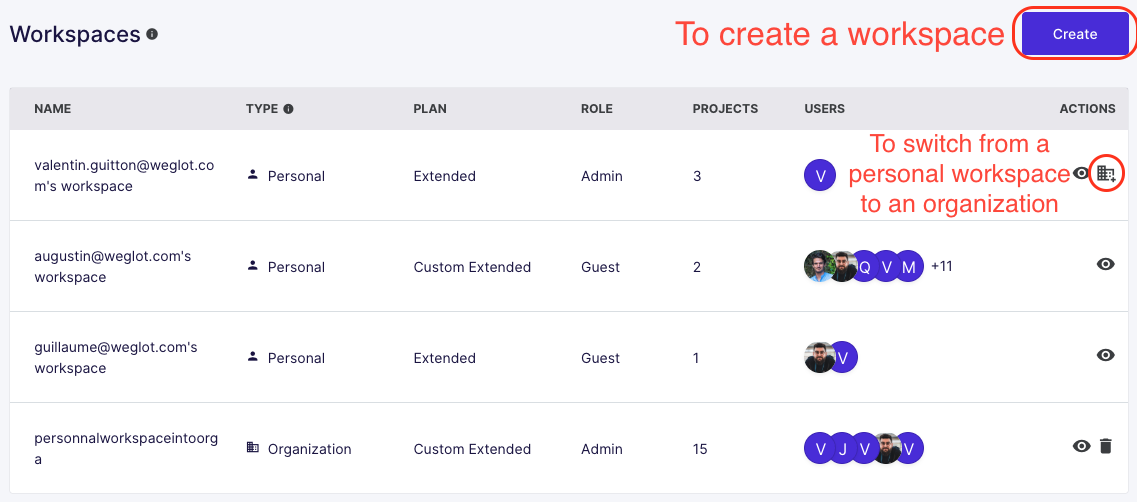Click the PROJECTS column header

pyautogui.click(x=725, y=109)
